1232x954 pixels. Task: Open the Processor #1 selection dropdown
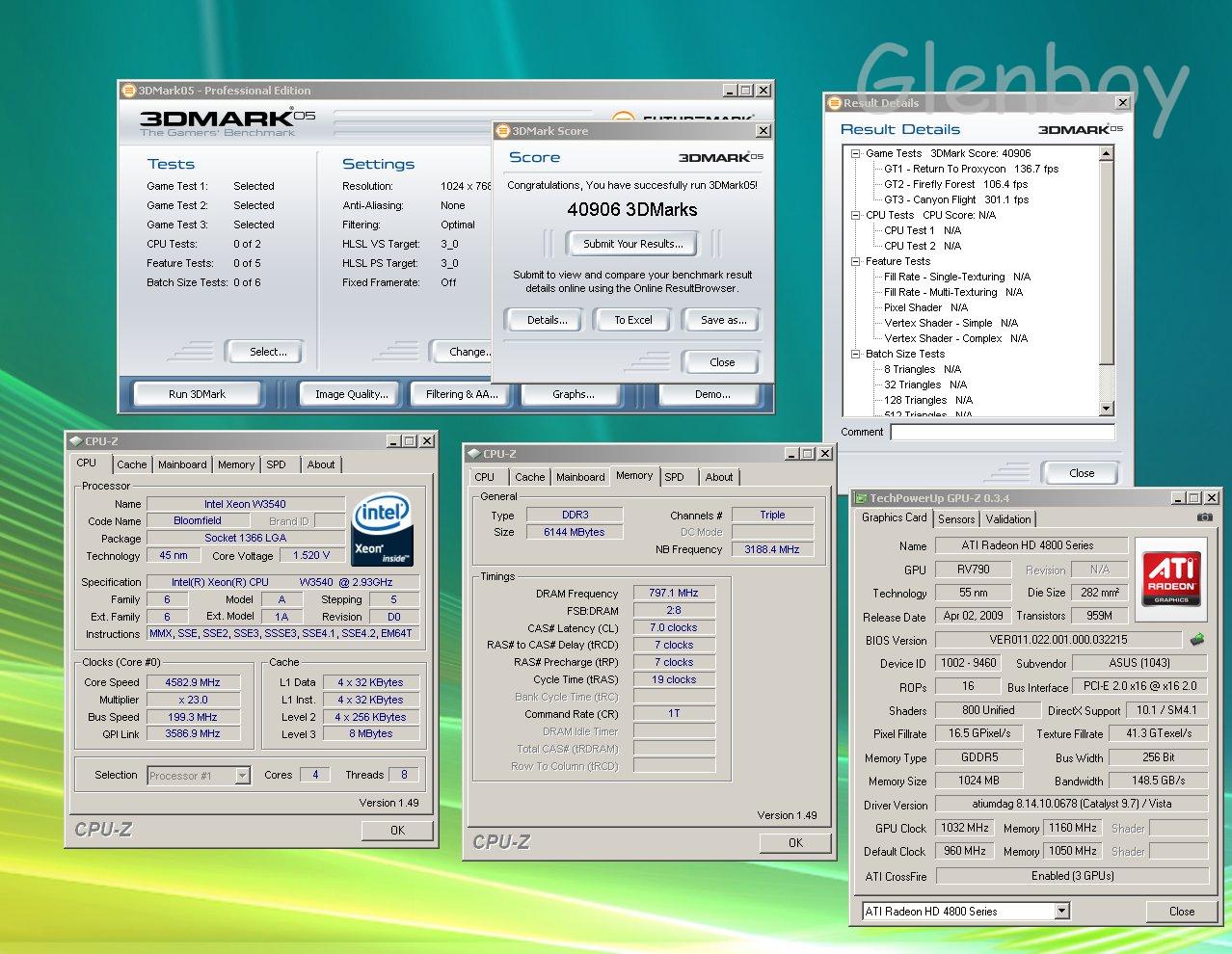(242, 776)
